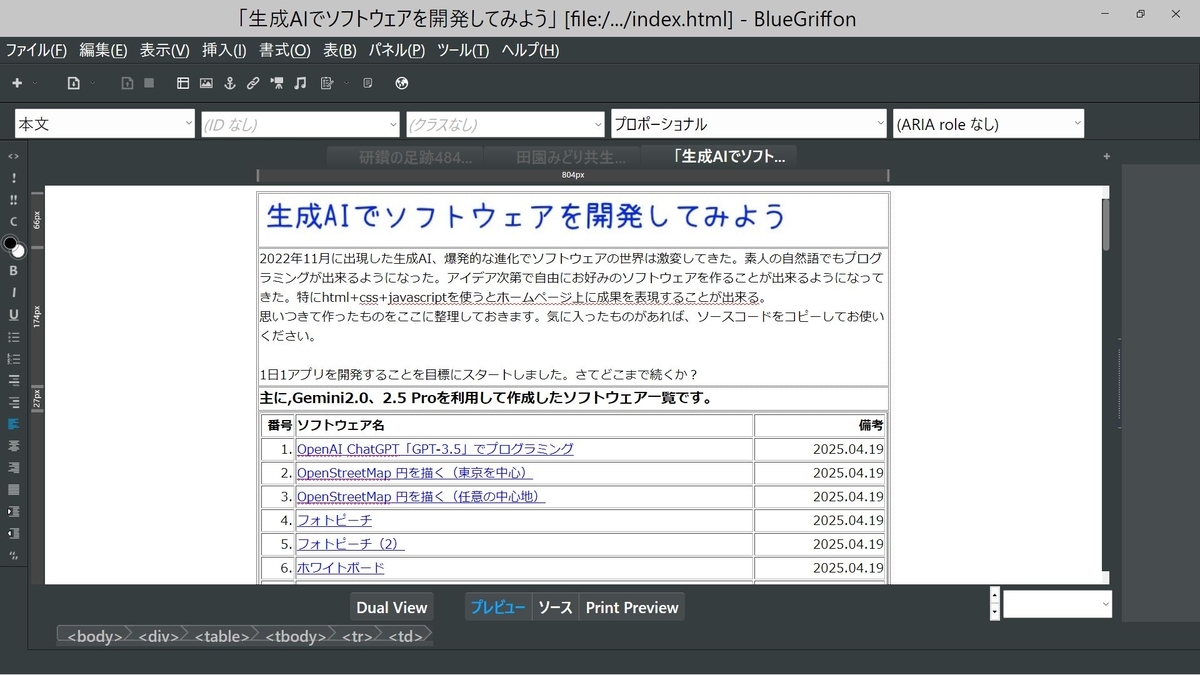Open the 本文 paragraph format dropdown
Screen dimensions: 1200x675
tap(105, 124)
